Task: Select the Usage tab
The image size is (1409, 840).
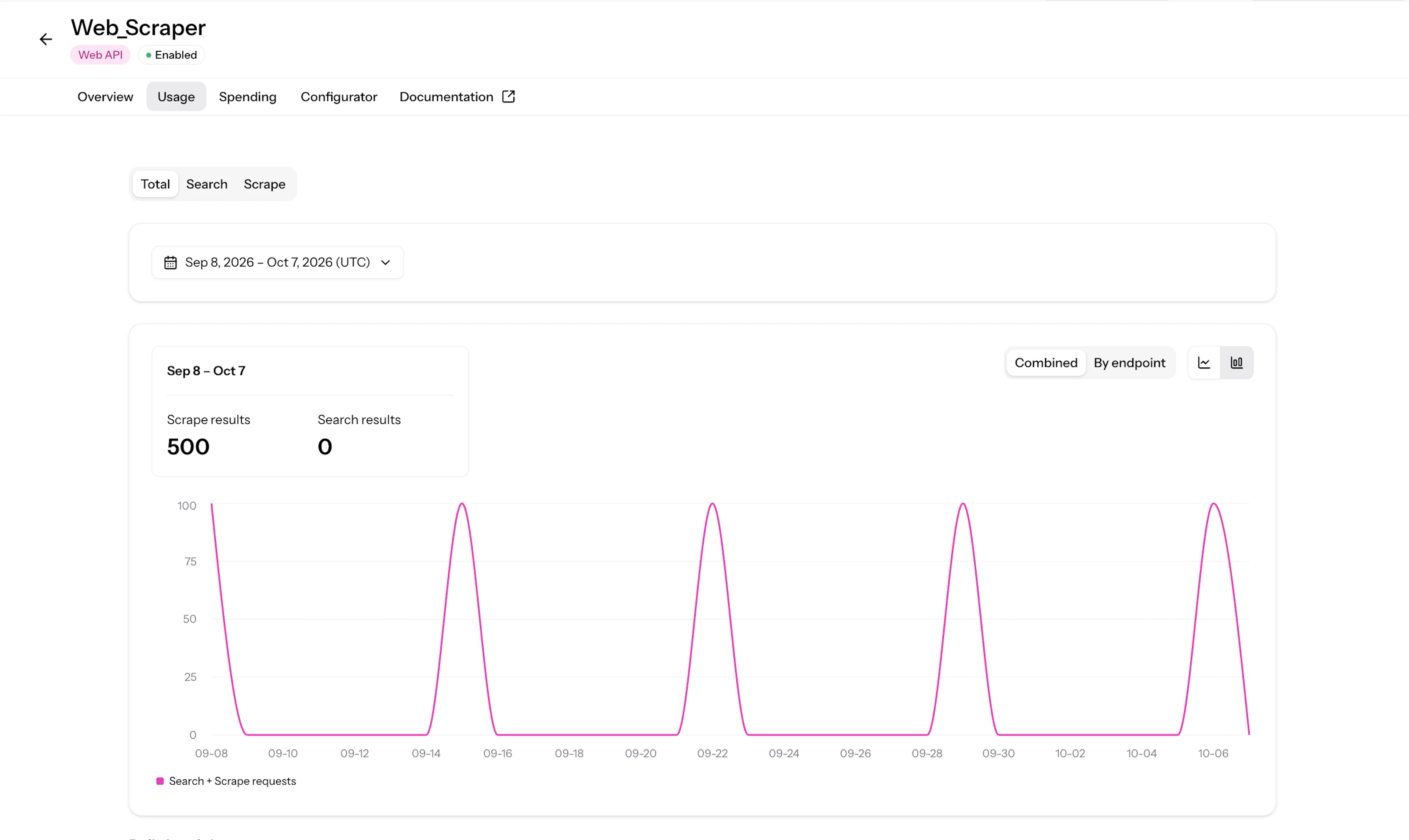Action: coord(176,97)
